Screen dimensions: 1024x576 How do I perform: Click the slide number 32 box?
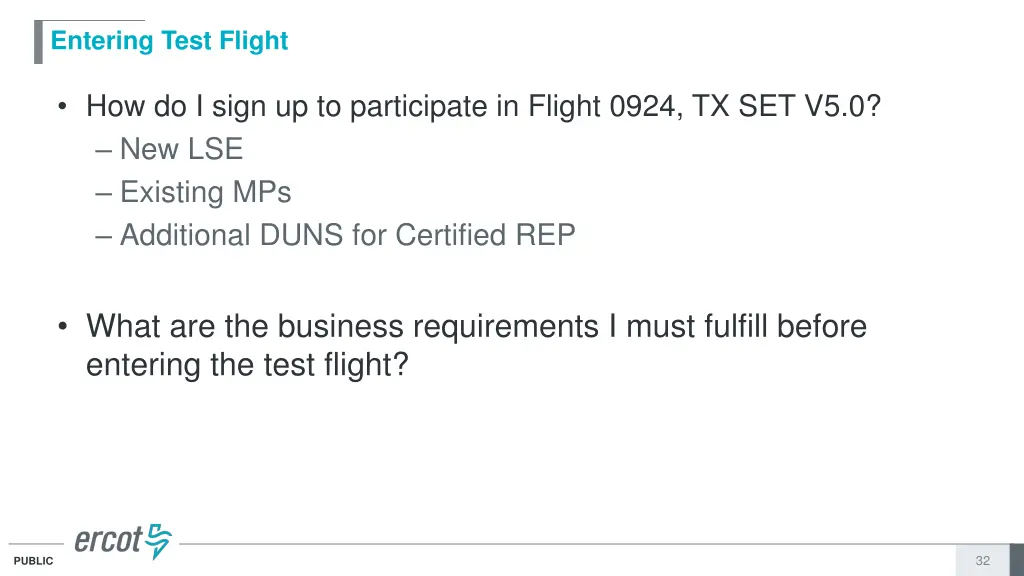click(982, 561)
